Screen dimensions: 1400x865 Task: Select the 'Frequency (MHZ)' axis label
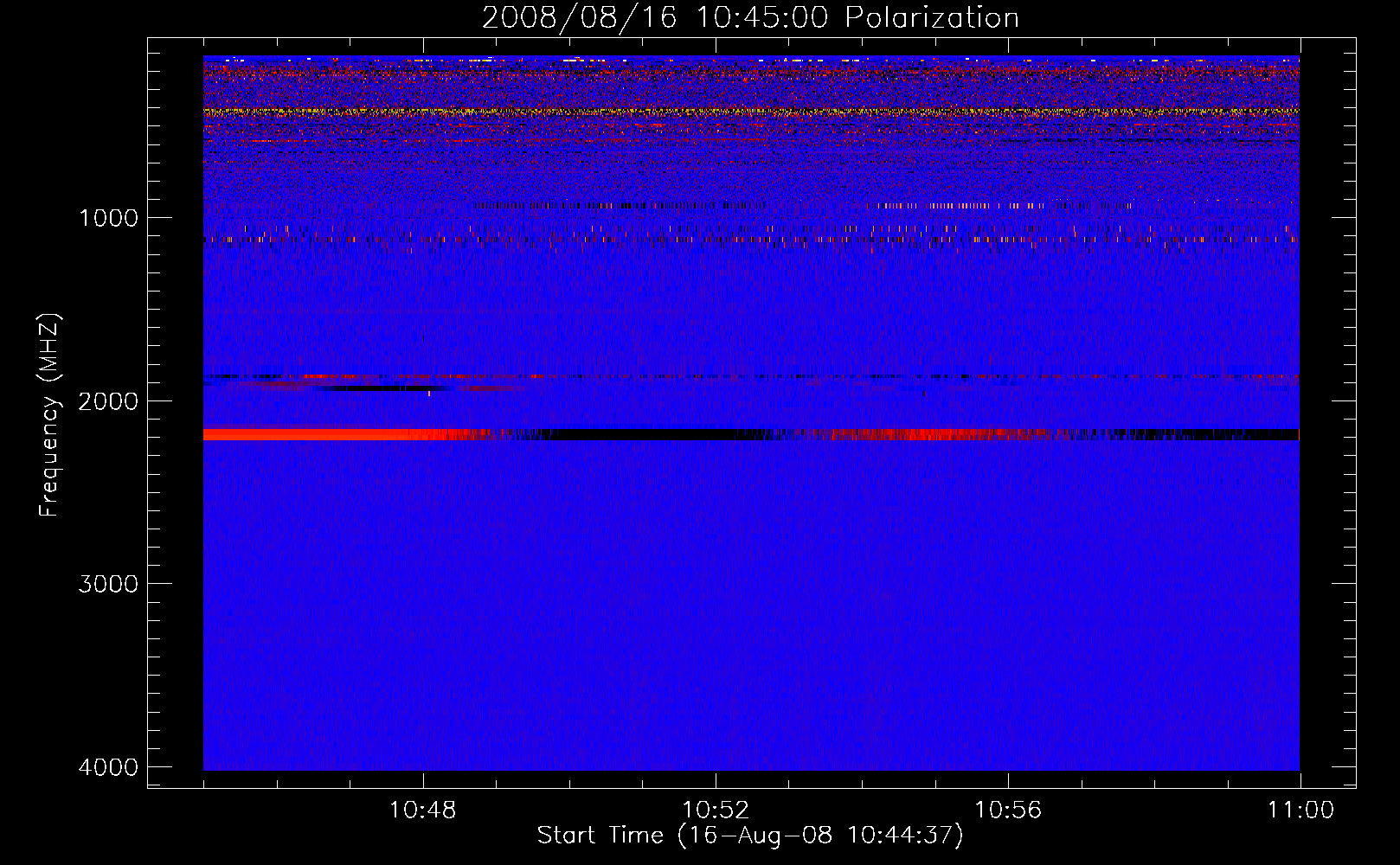[49, 415]
